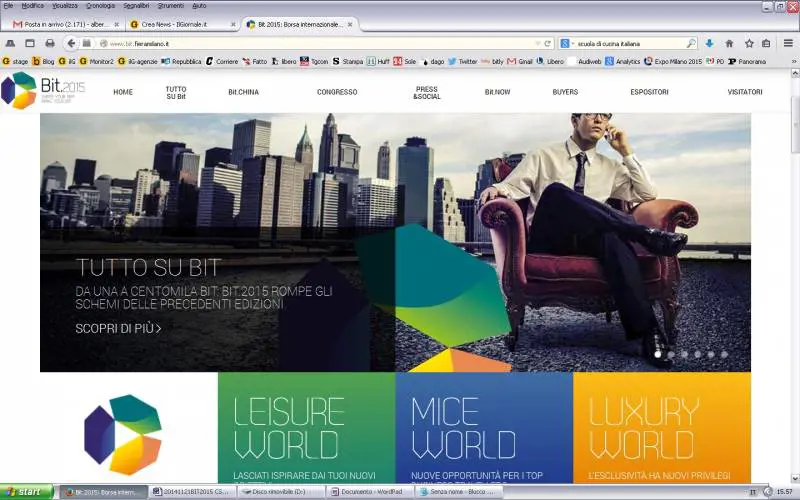Open the File menu
This screenshot has width=800, height=500.
pos(8,6)
